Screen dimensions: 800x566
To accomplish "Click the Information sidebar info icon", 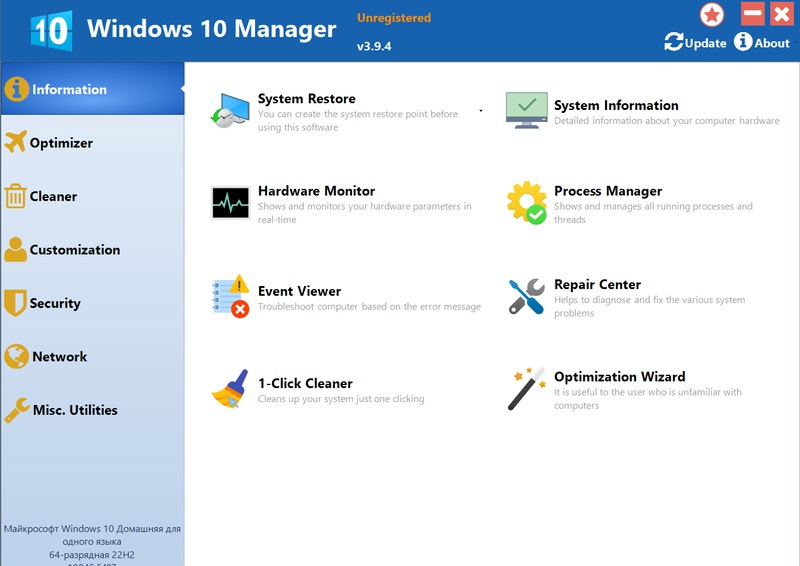I will coord(17,89).
